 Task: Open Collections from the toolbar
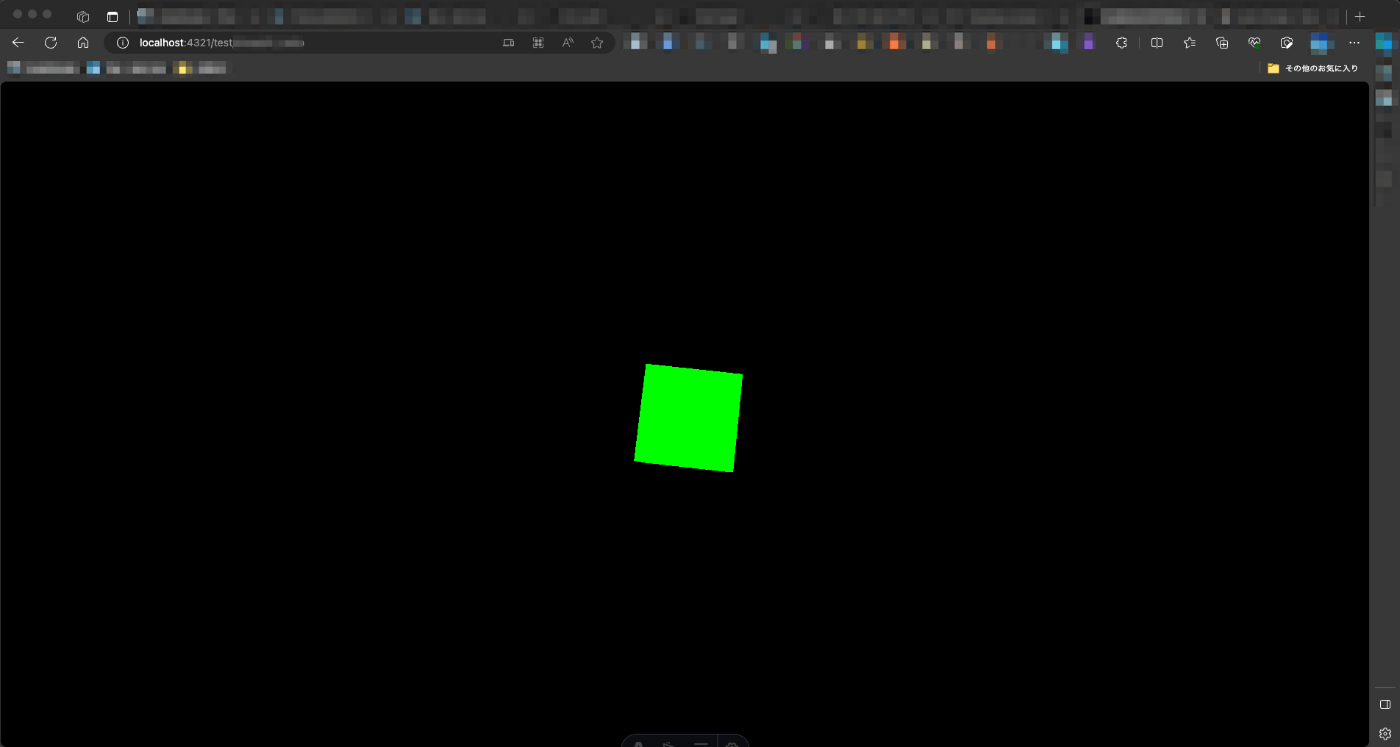(x=1222, y=43)
